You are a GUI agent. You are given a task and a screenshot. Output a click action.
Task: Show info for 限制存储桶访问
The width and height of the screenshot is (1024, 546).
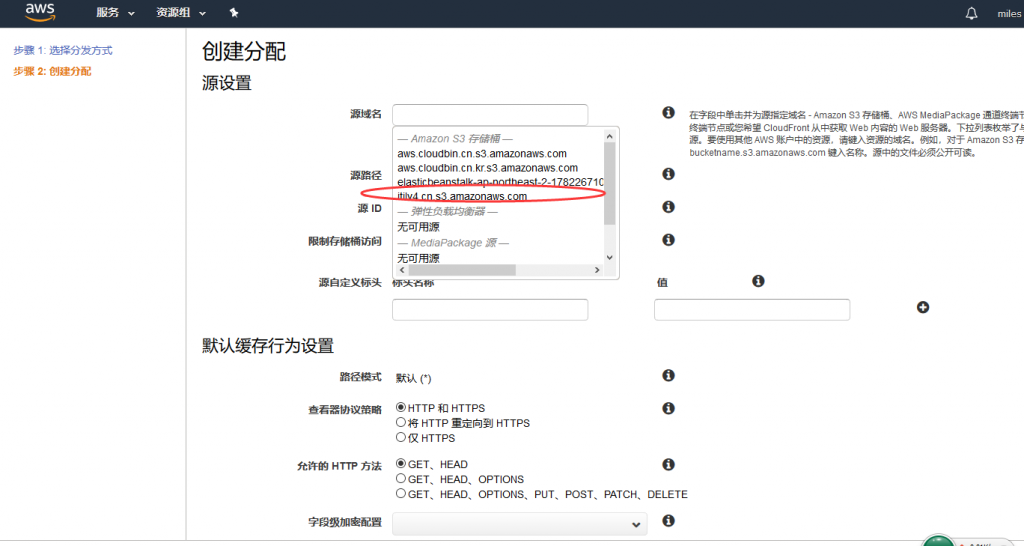pyautogui.click(x=668, y=240)
